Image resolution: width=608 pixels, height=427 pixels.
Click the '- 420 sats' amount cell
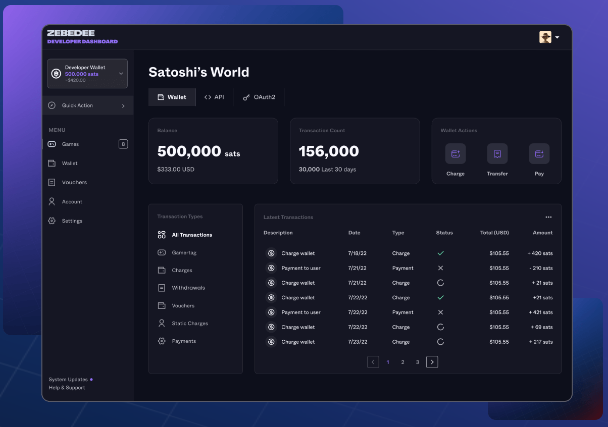coord(541,253)
